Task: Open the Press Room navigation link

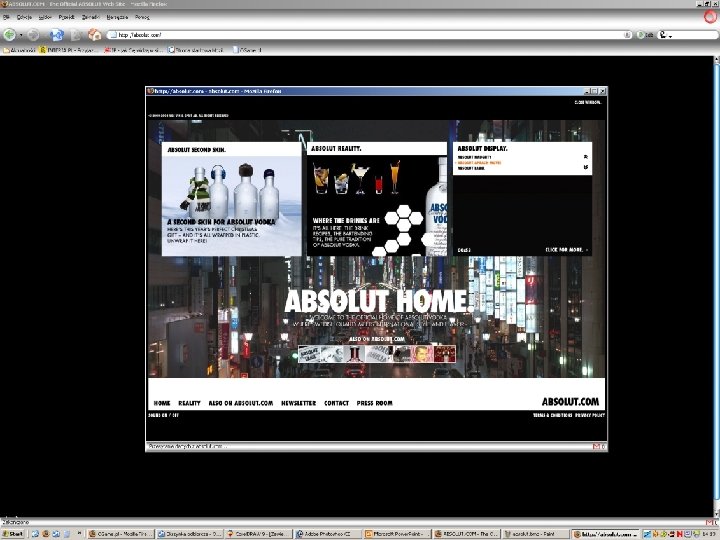Action: click(x=375, y=403)
